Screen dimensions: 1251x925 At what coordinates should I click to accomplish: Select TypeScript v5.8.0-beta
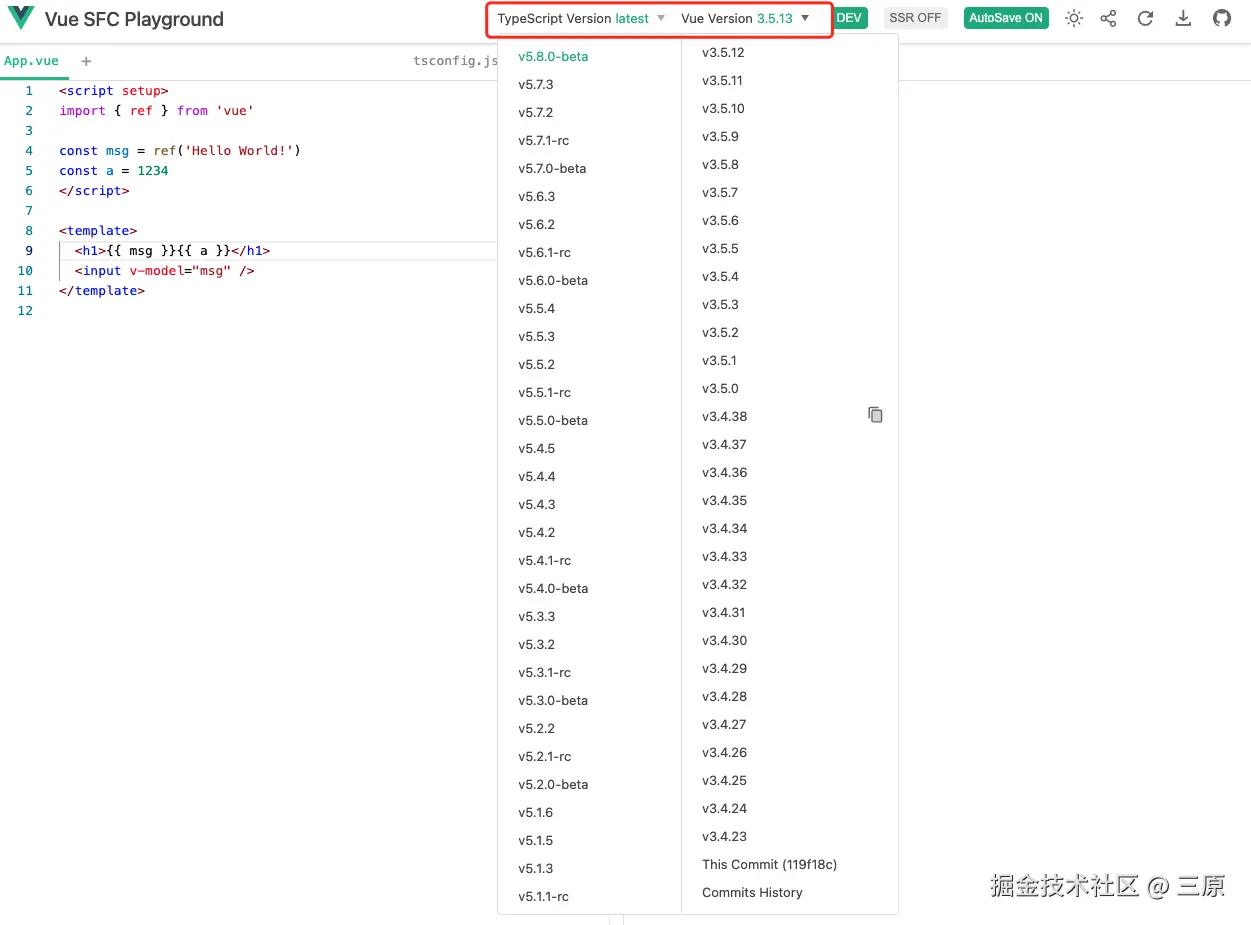[x=553, y=57]
